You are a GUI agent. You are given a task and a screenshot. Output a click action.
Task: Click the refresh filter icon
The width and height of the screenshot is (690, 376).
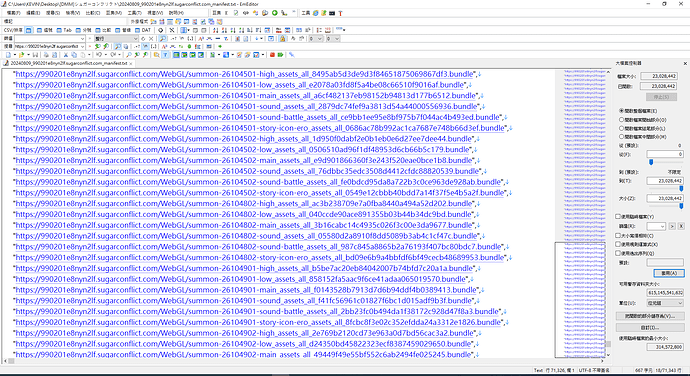coord(143,39)
